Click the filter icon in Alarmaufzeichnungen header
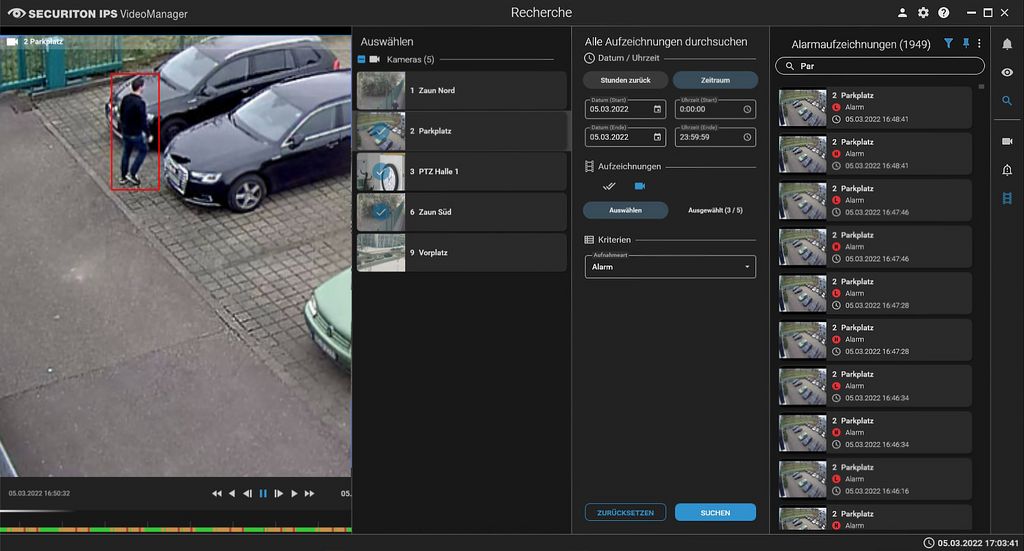The width and height of the screenshot is (1024, 551). [x=949, y=44]
